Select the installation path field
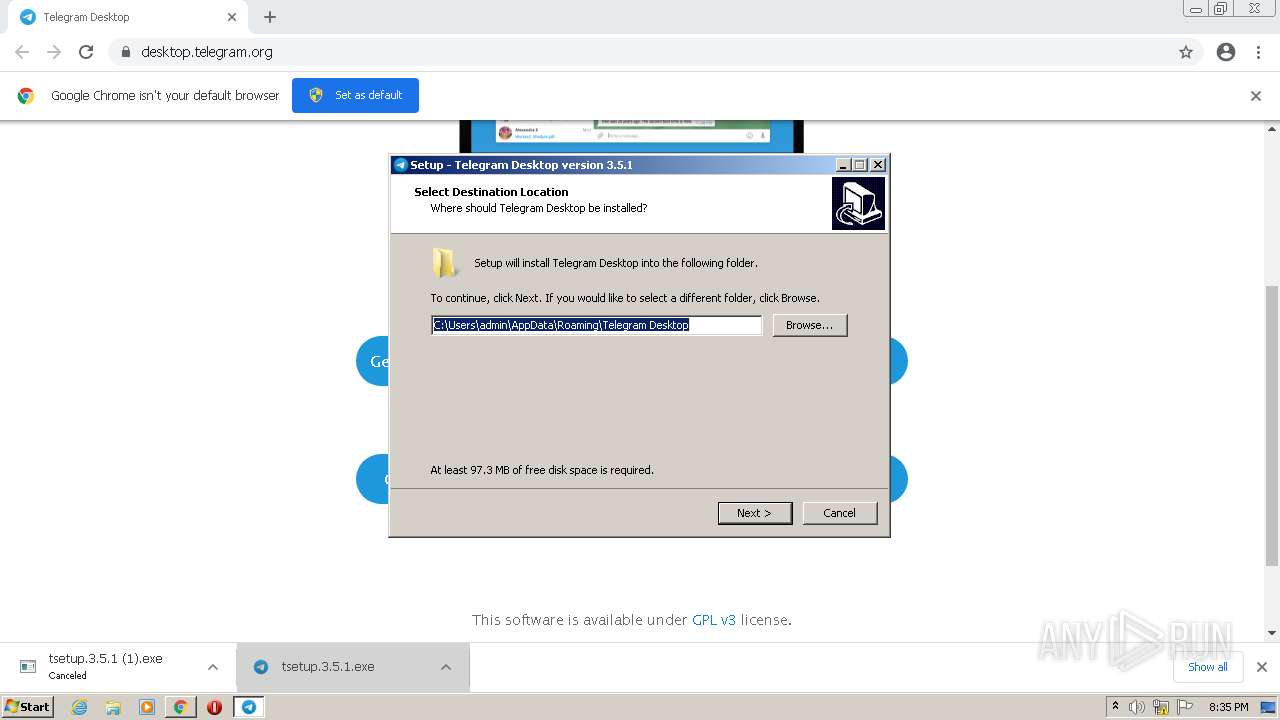The width and height of the screenshot is (1280, 720). (596, 325)
